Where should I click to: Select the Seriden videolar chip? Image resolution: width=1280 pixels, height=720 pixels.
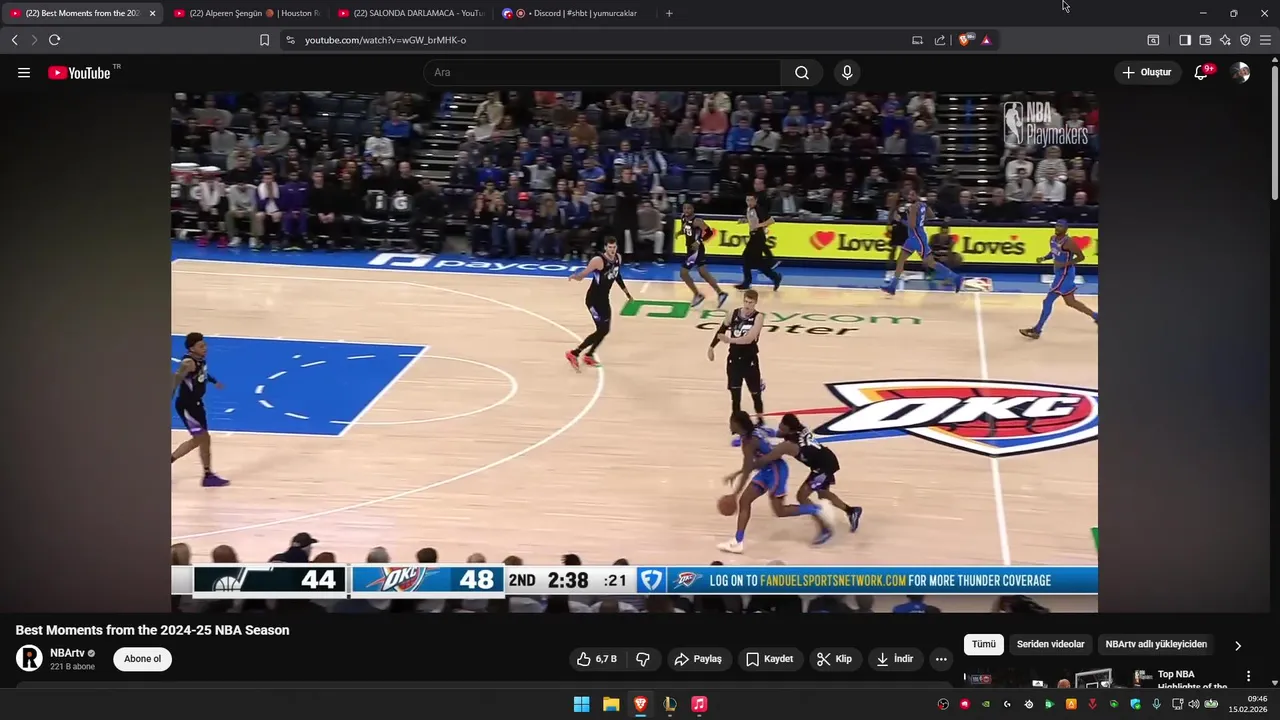(1050, 644)
